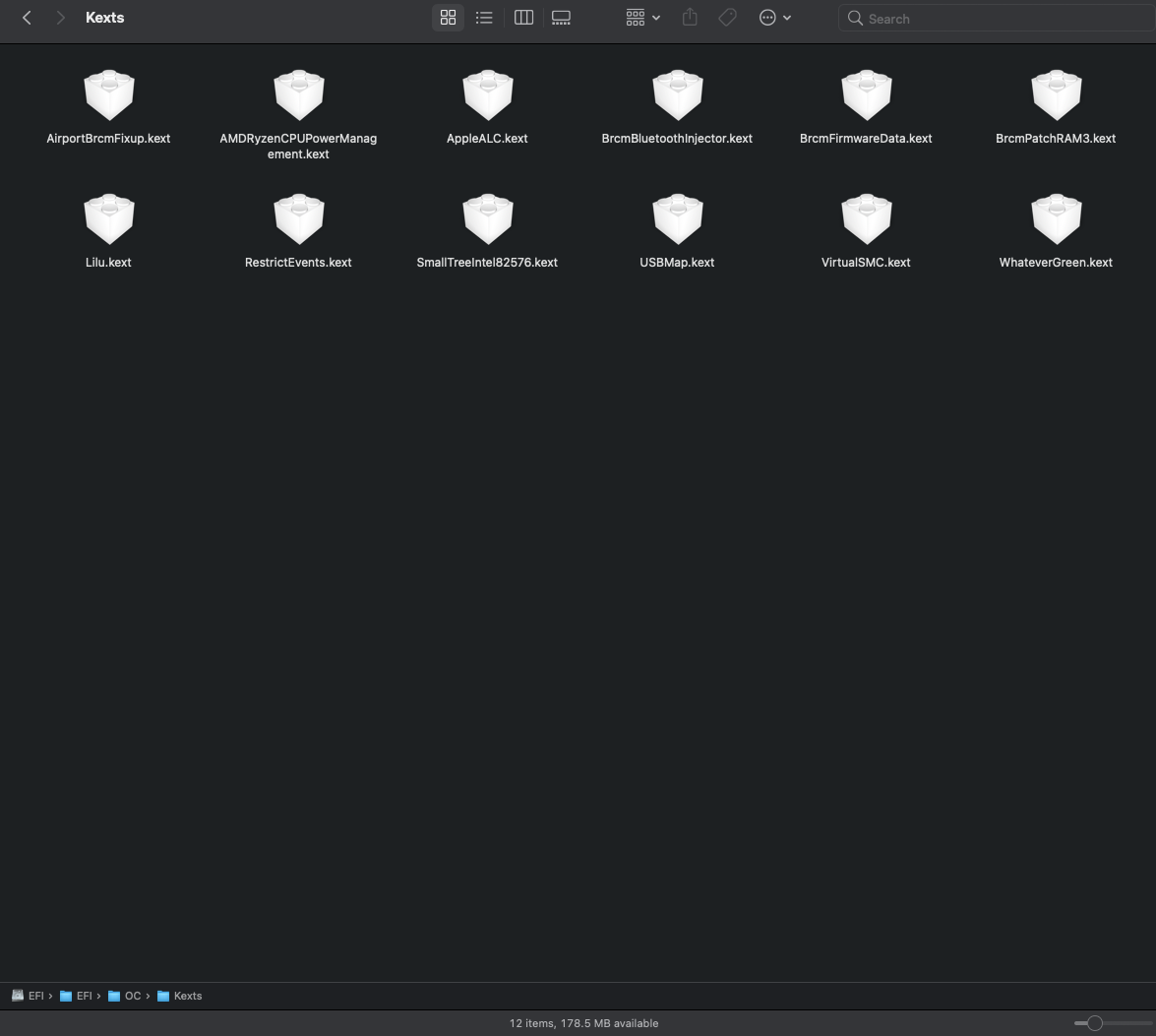
Task: Switch to column view mode
Action: (x=523, y=18)
